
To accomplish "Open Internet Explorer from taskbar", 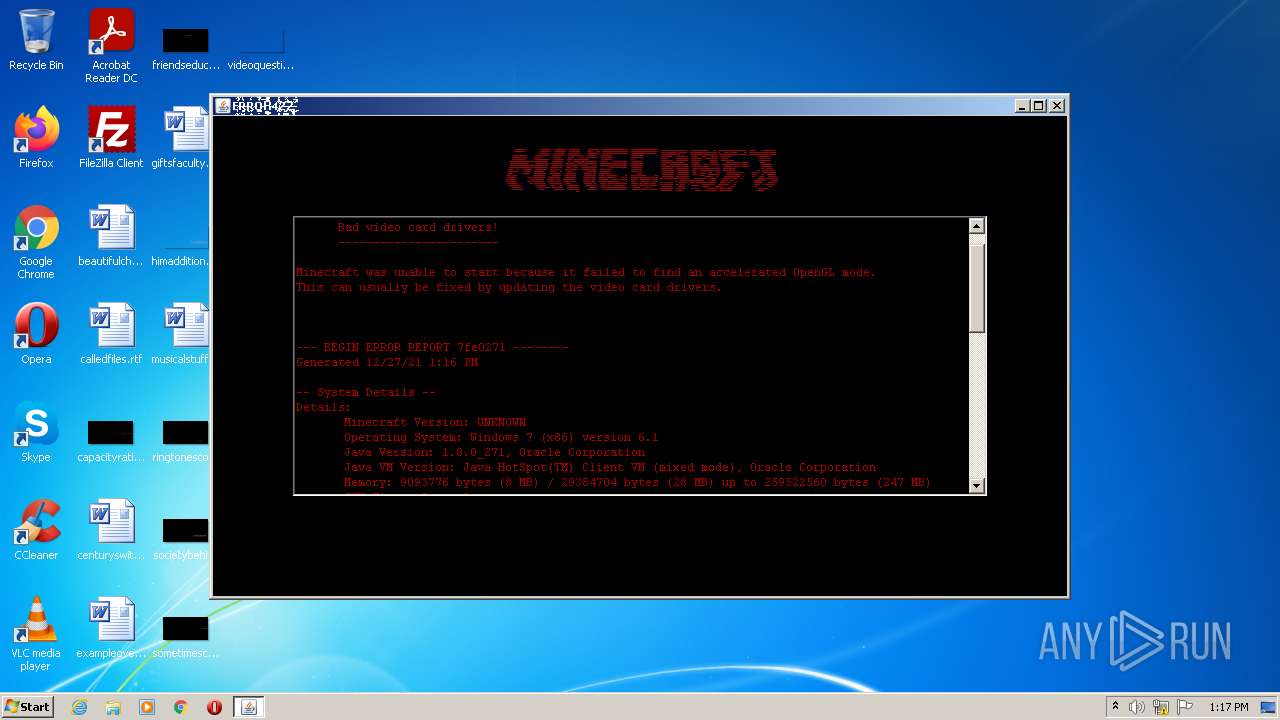I will click(x=79, y=707).
